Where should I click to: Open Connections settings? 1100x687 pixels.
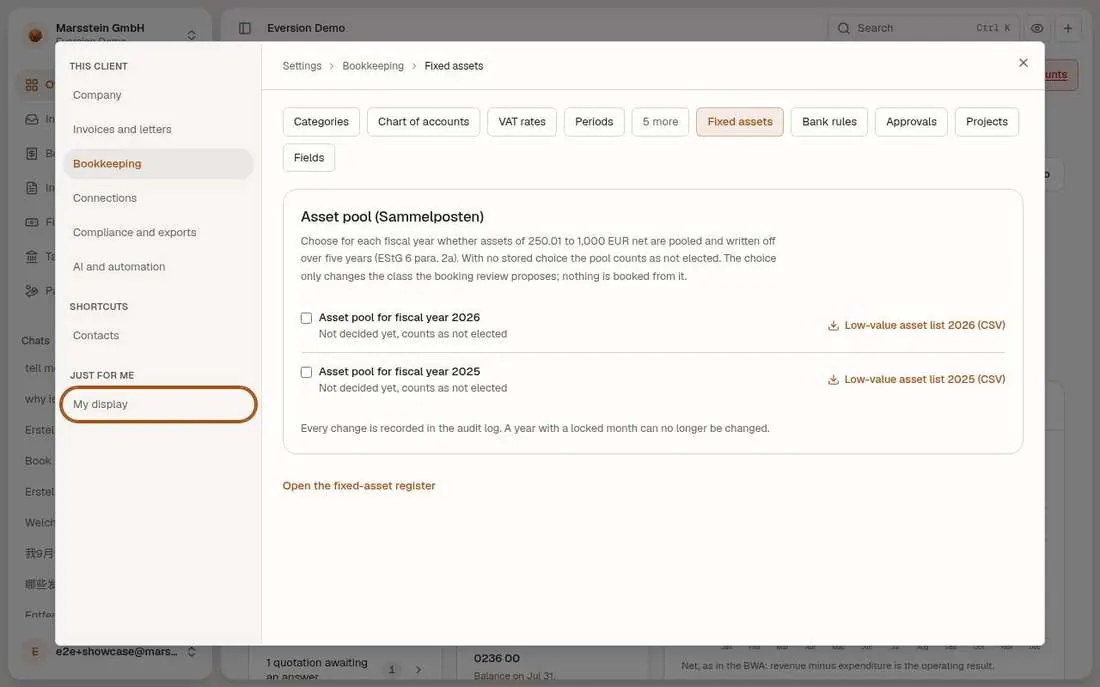coord(158,198)
